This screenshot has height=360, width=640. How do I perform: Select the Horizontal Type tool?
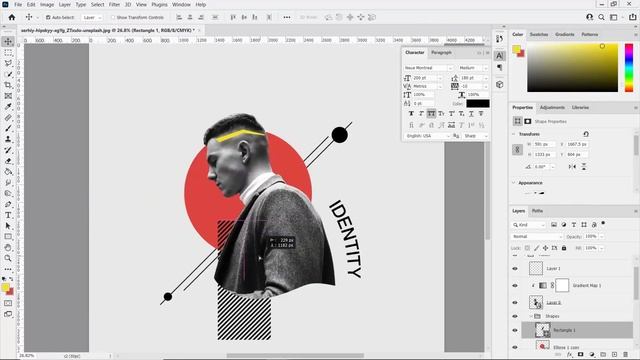8,215
